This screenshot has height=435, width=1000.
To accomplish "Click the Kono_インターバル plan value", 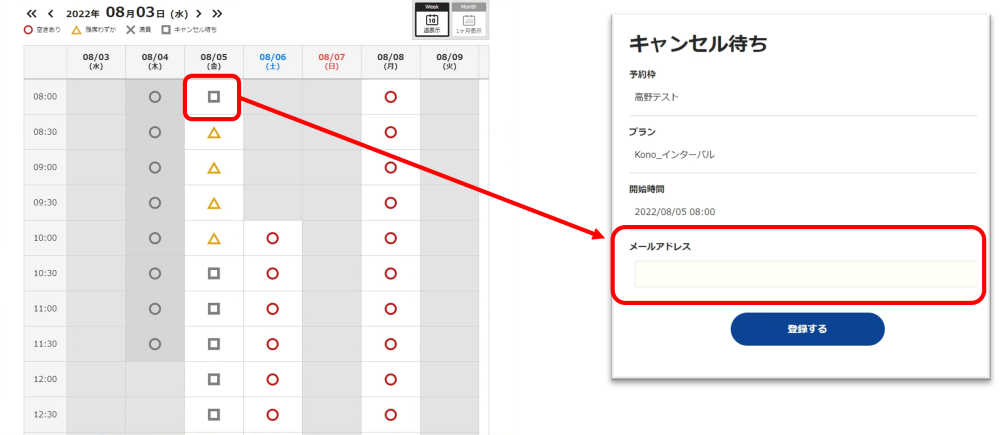I will (674, 154).
